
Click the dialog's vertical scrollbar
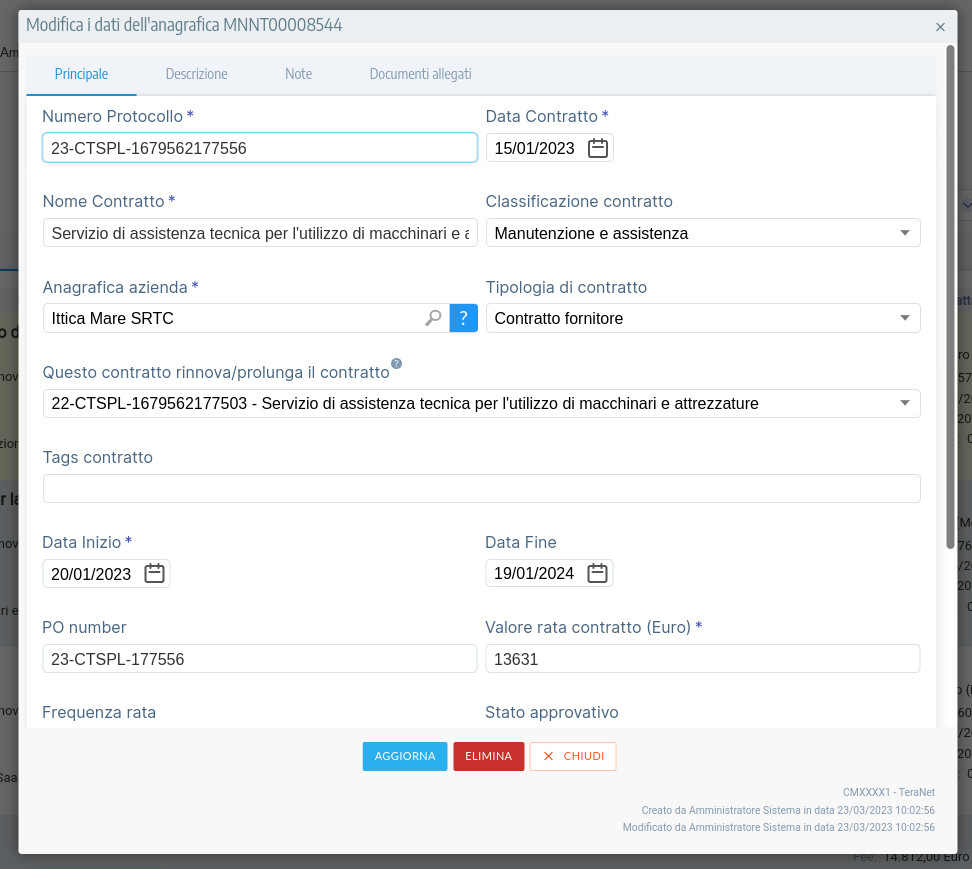coord(950,300)
